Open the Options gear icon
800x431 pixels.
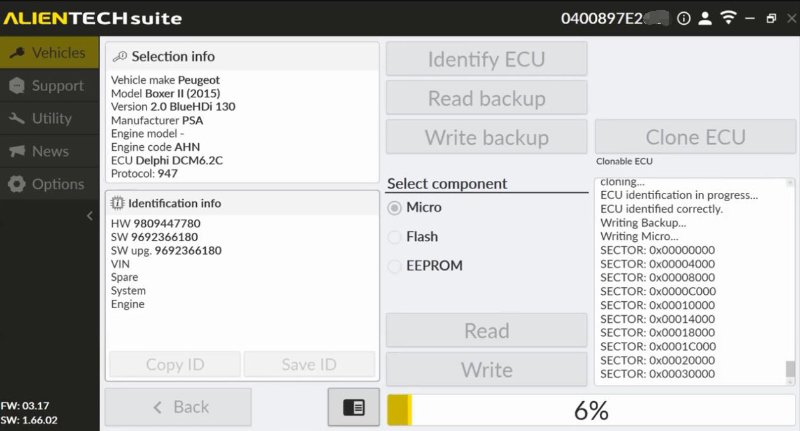click(17, 184)
